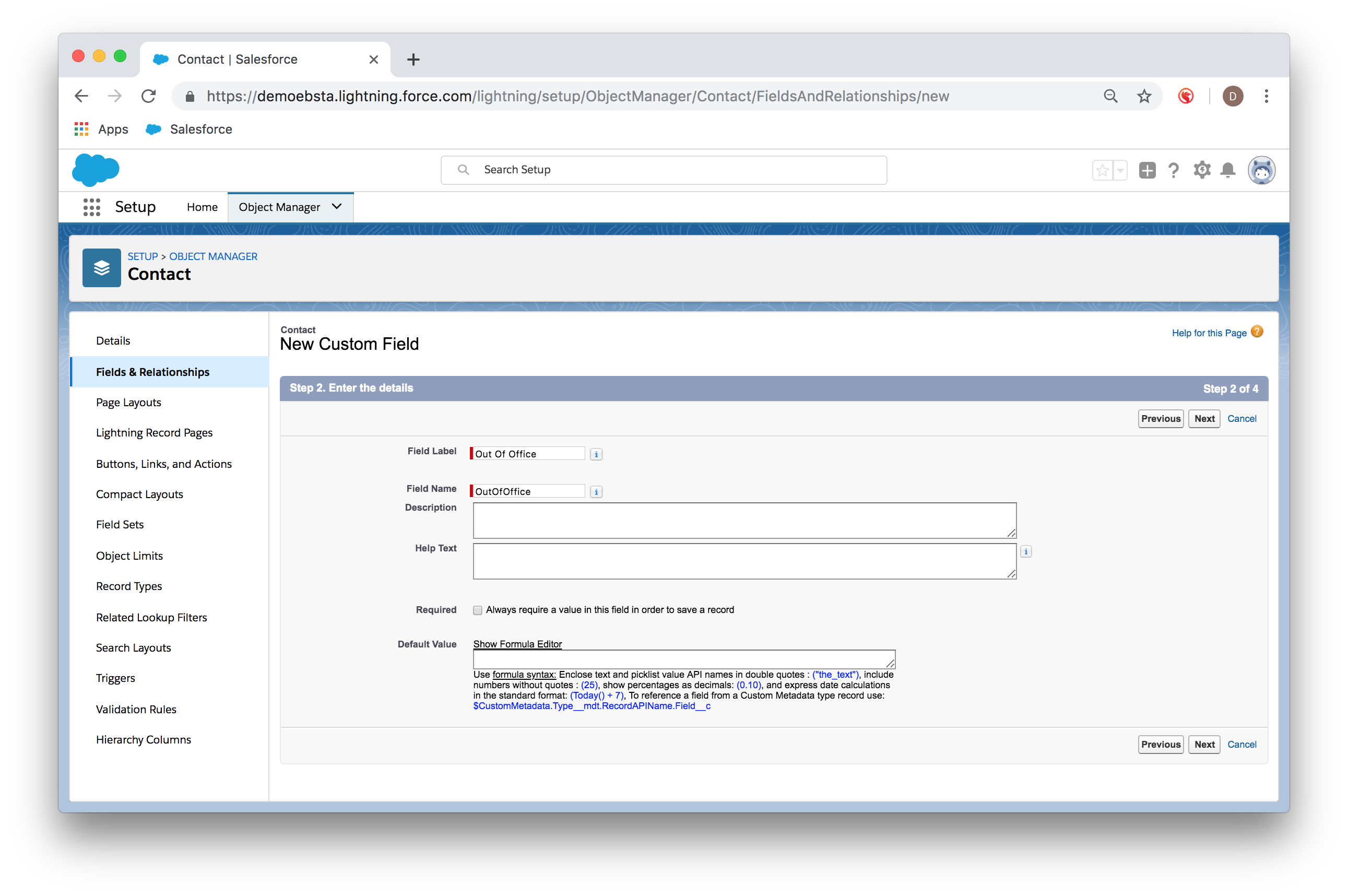This screenshot has height=896, width=1348.
Task: Click the Help Text info icon
Action: tap(1026, 551)
